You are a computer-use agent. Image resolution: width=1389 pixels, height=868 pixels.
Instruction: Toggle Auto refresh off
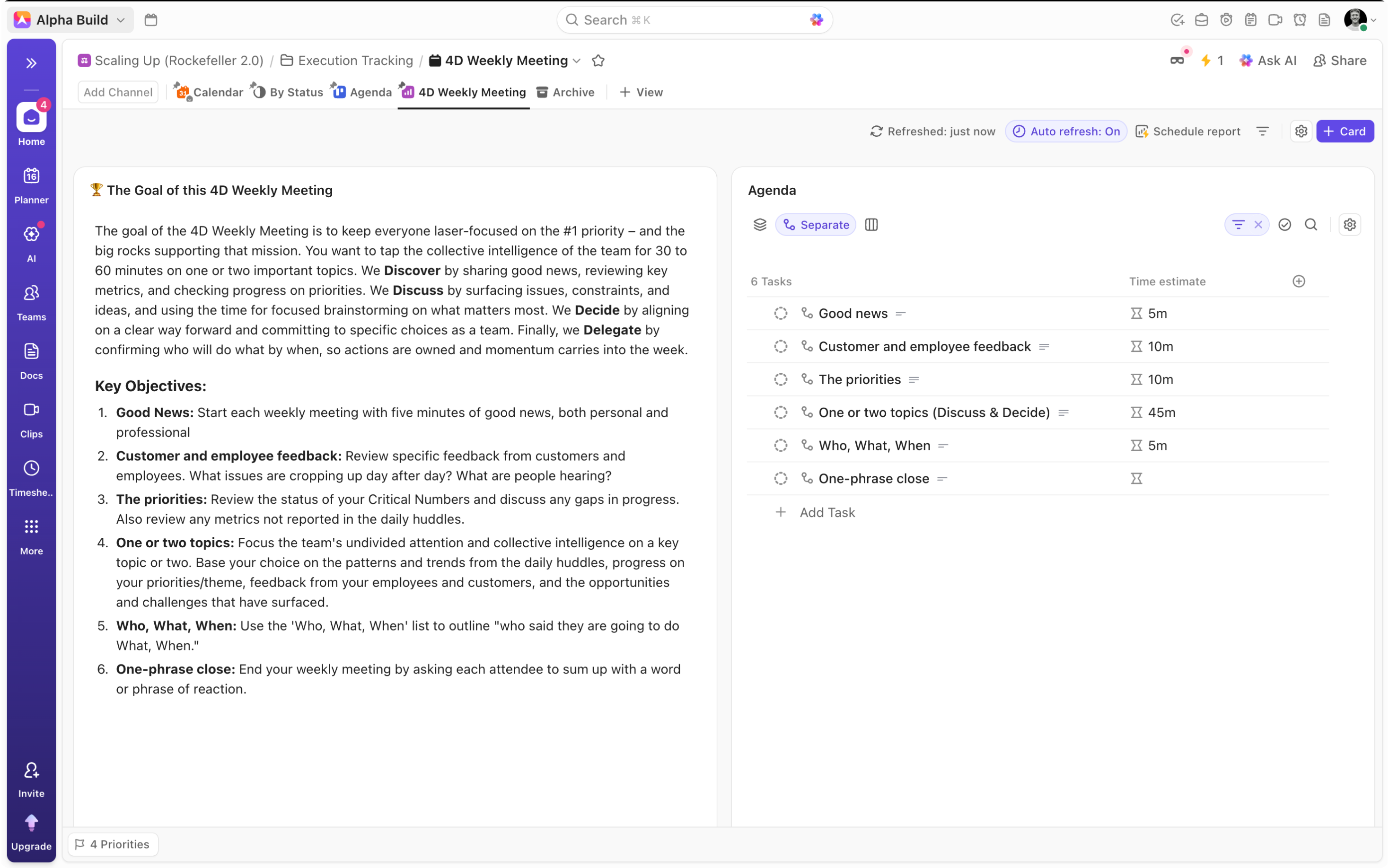tap(1066, 132)
